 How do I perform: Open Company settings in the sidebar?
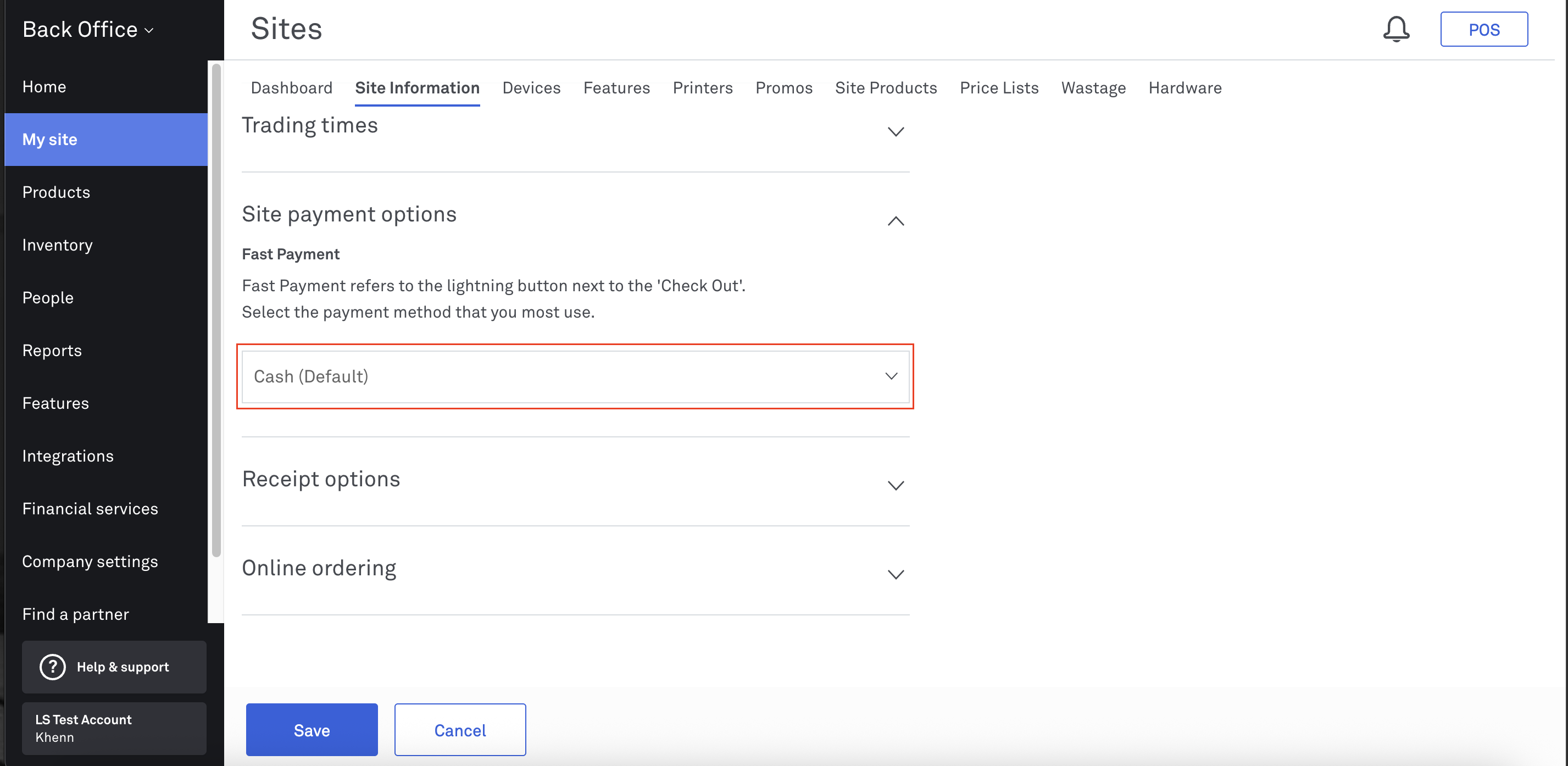(x=106, y=562)
